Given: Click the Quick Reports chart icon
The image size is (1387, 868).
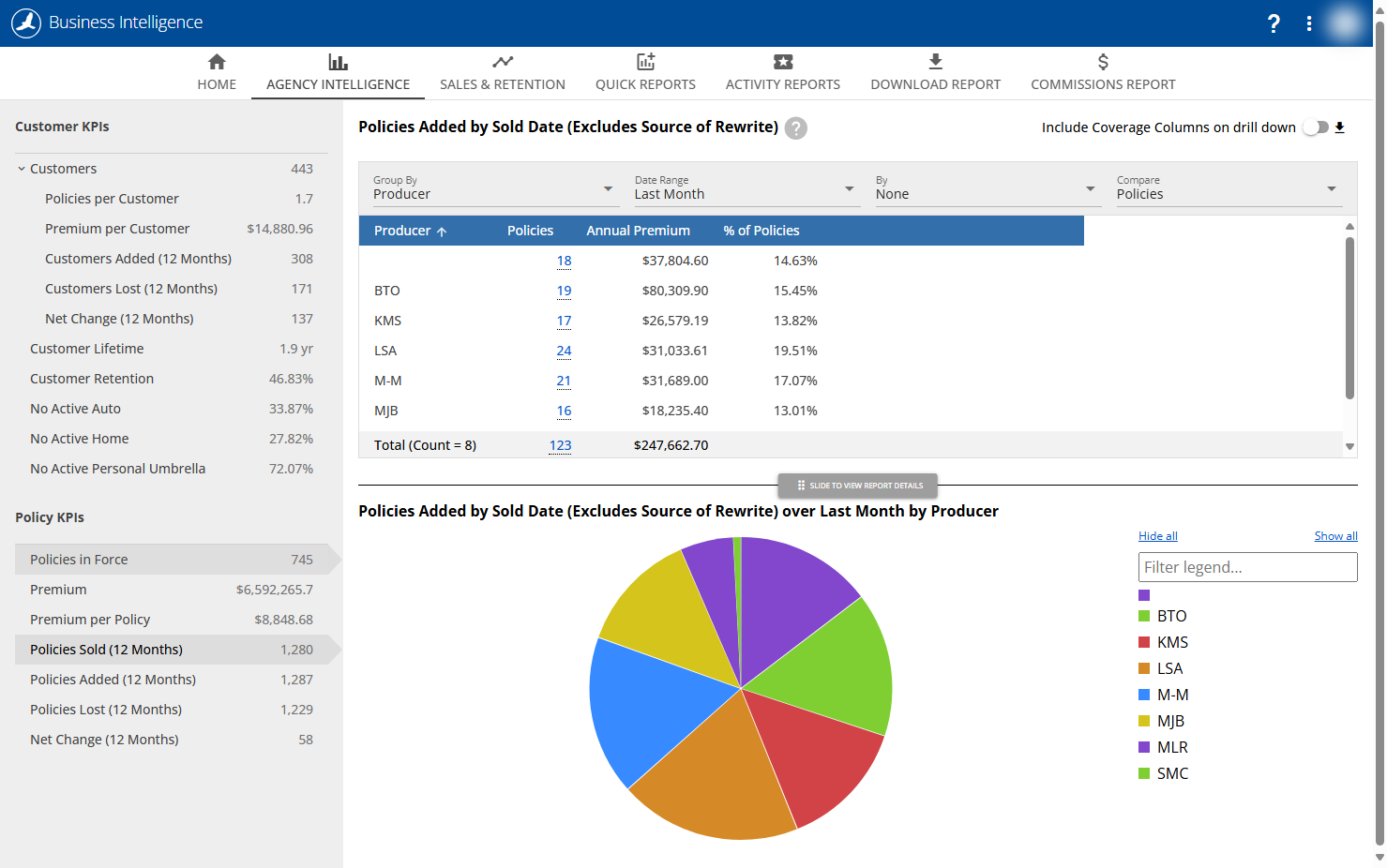Looking at the screenshot, I should tap(645, 62).
